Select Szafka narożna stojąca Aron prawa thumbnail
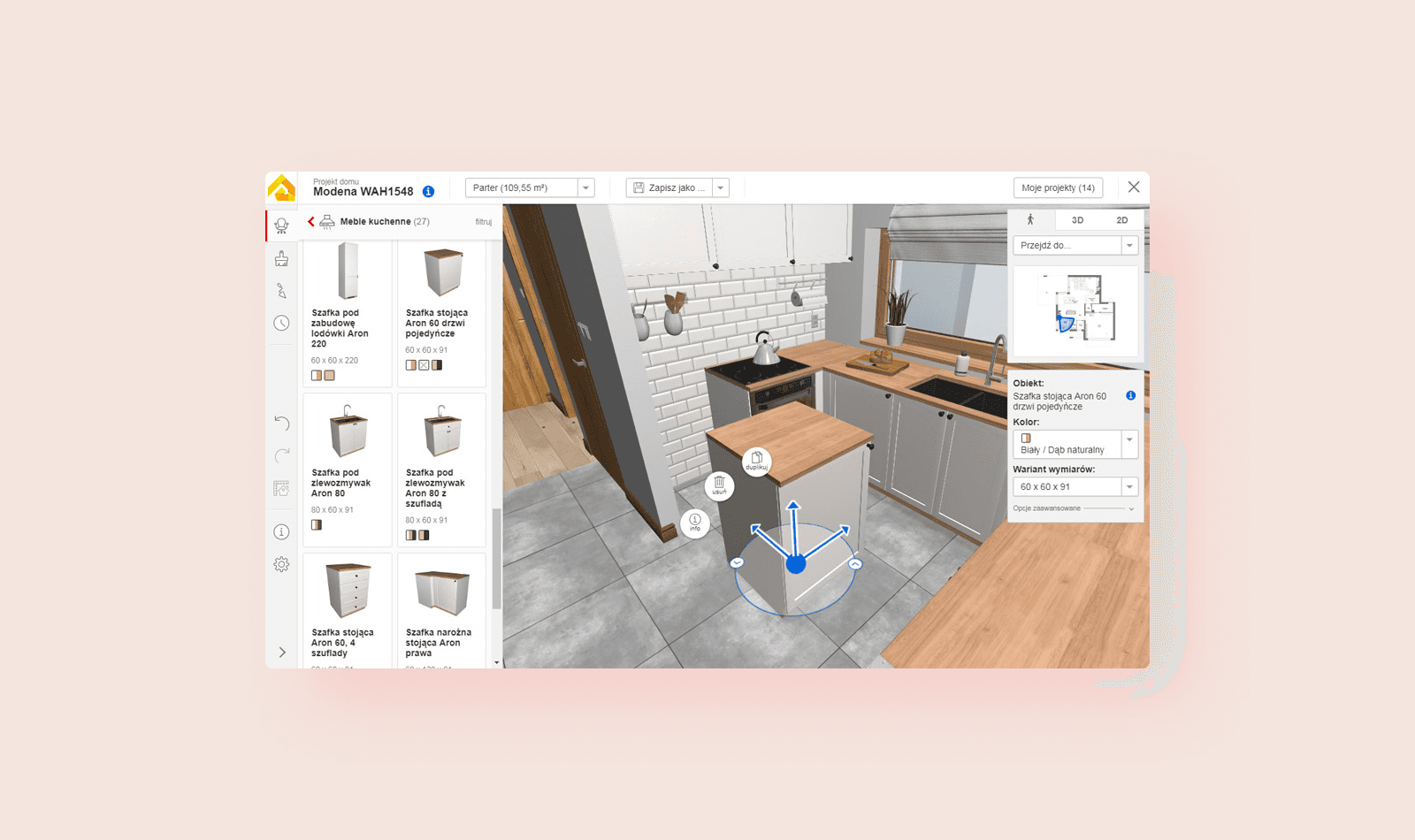 coord(442,592)
